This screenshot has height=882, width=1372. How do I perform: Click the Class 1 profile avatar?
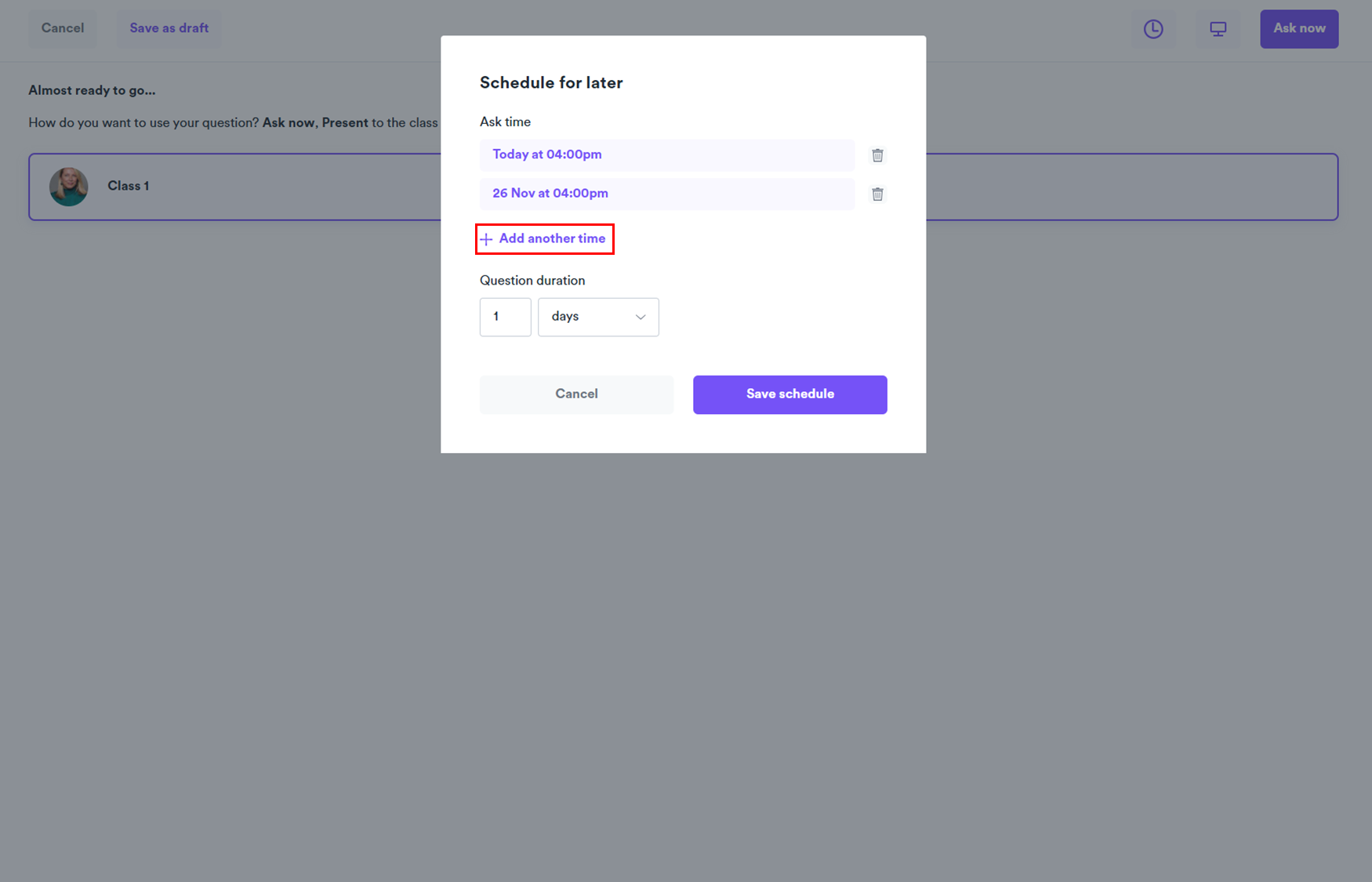click(x=69, y=187)
